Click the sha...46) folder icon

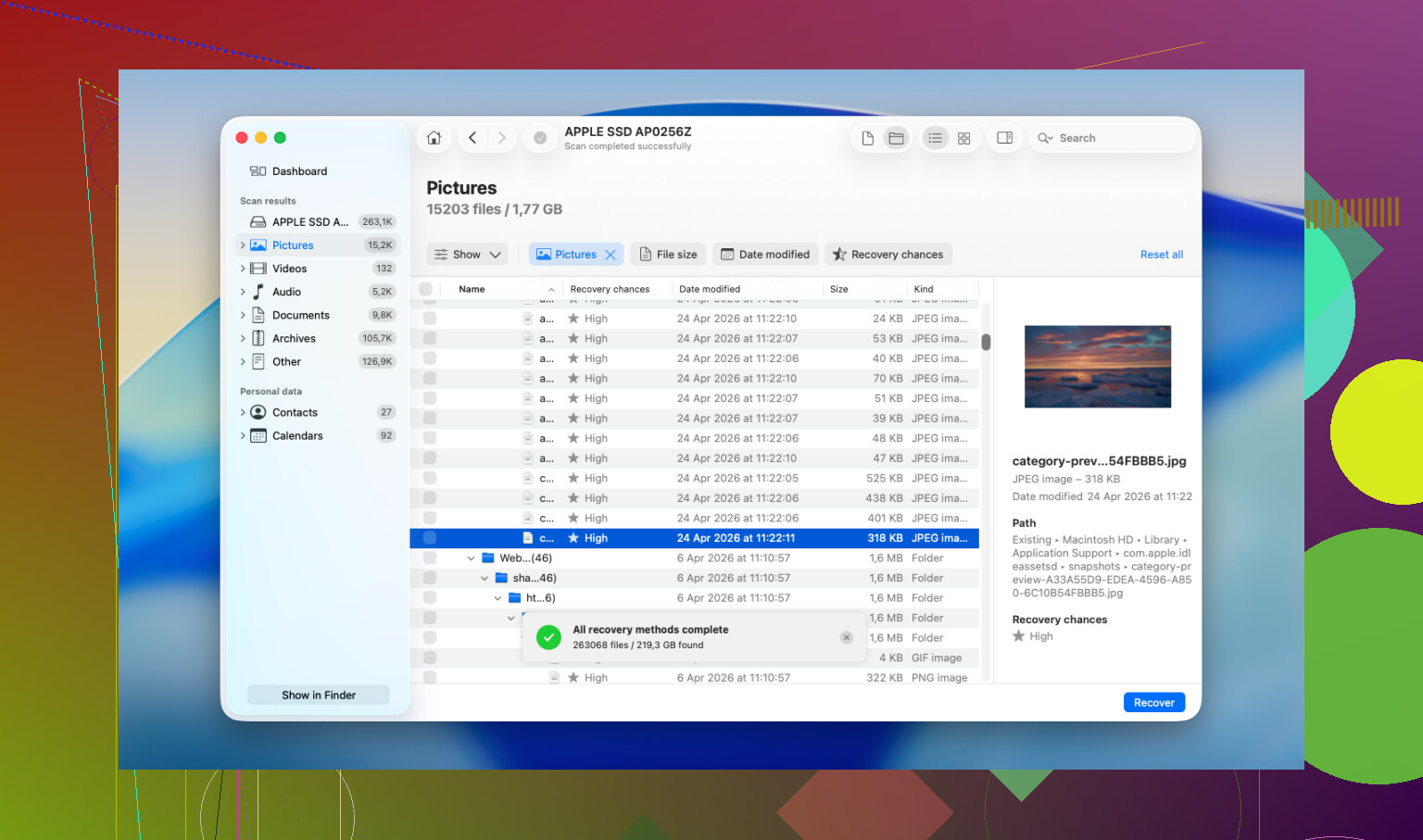point(501,578)
